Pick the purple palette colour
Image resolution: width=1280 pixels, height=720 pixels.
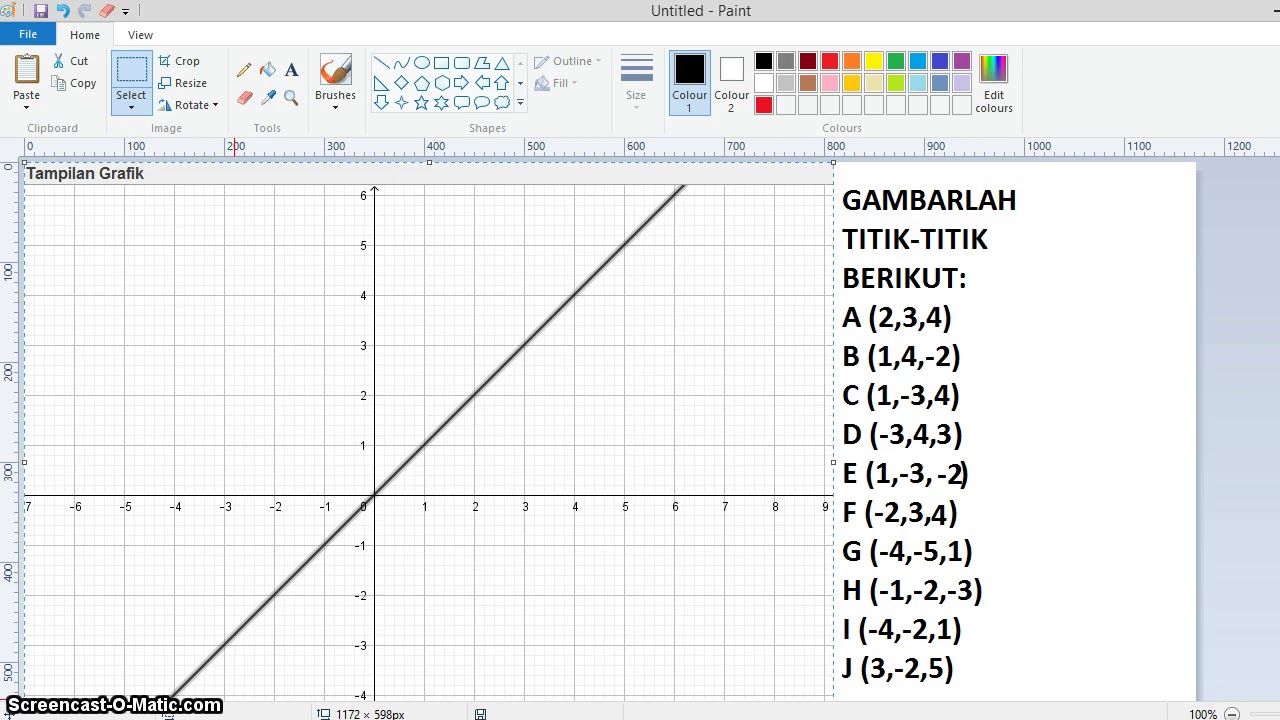tap(962, 61)
